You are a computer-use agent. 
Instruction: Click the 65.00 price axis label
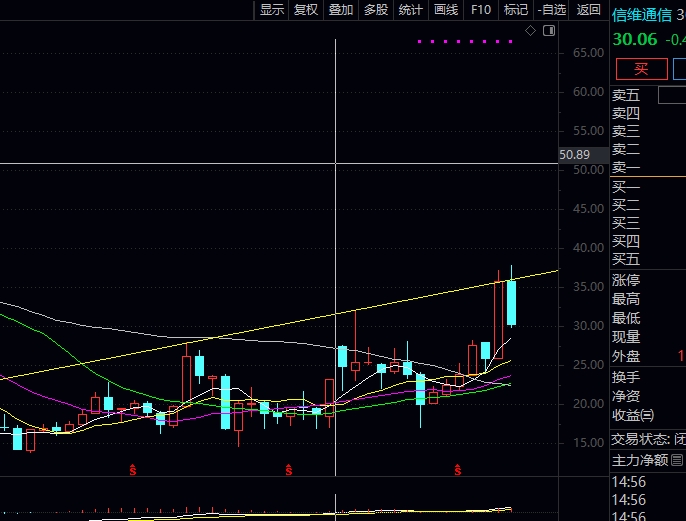(x=588, y=53)
